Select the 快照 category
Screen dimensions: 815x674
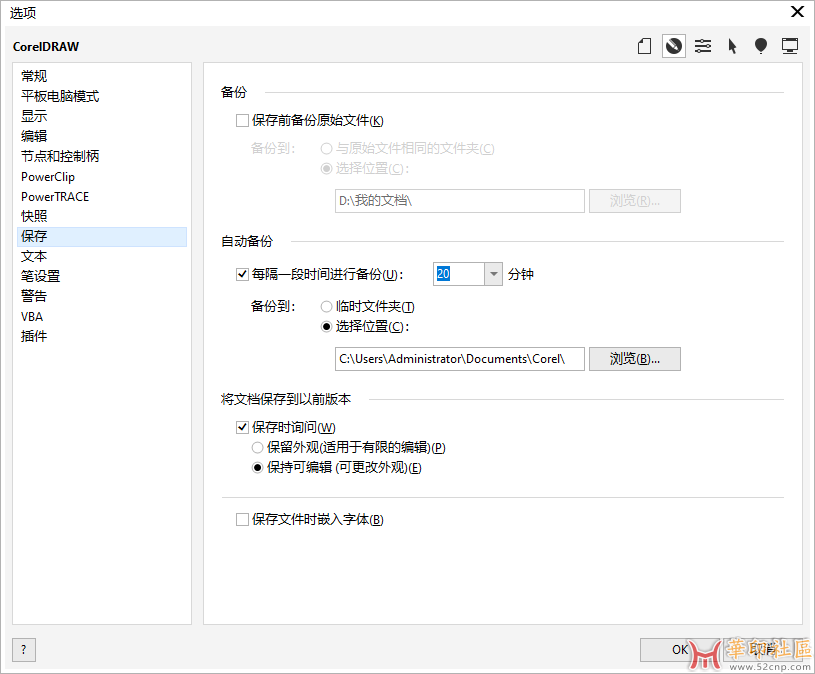[102, 216]
